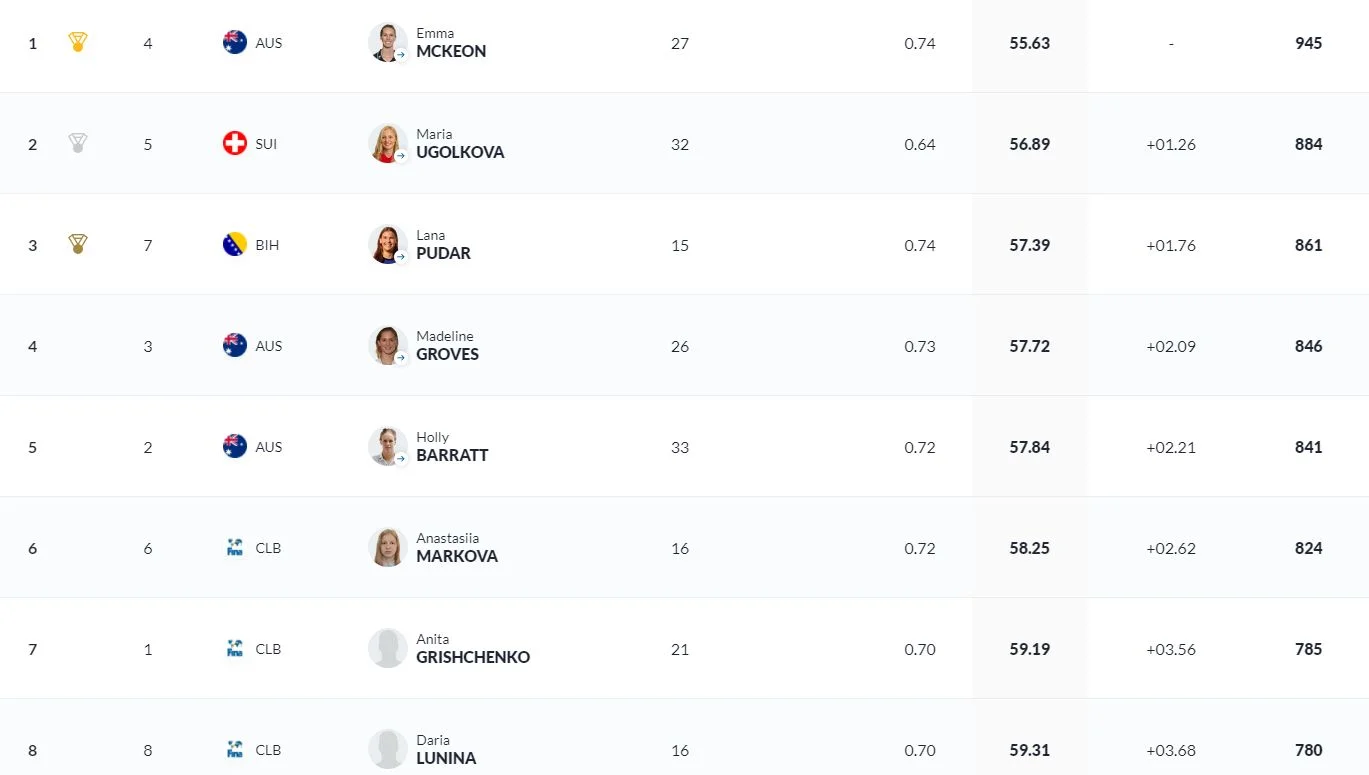
Task: Open Maria Ugolkova's profile photo
Action: [387, 144]
